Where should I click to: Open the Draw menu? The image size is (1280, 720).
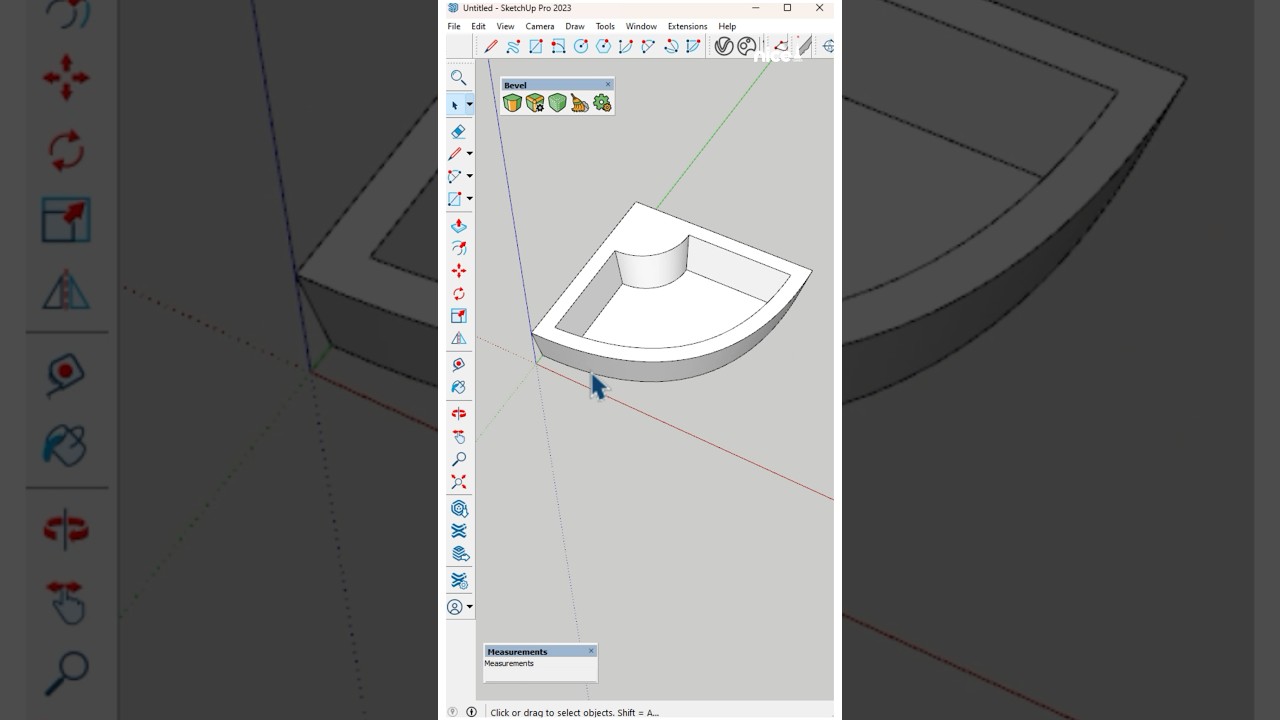[x=575, y=27]
